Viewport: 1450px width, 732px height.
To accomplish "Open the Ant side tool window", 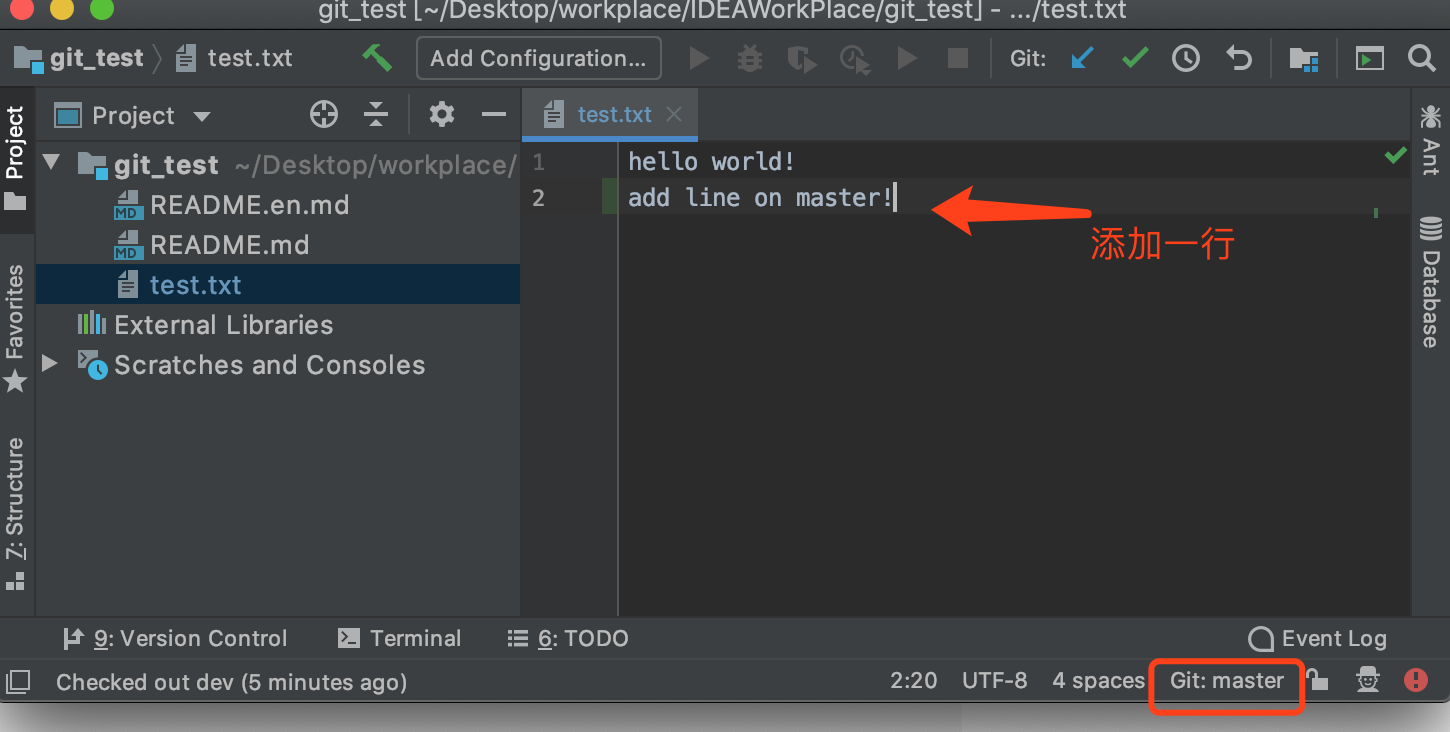I will coord(1430,140).
